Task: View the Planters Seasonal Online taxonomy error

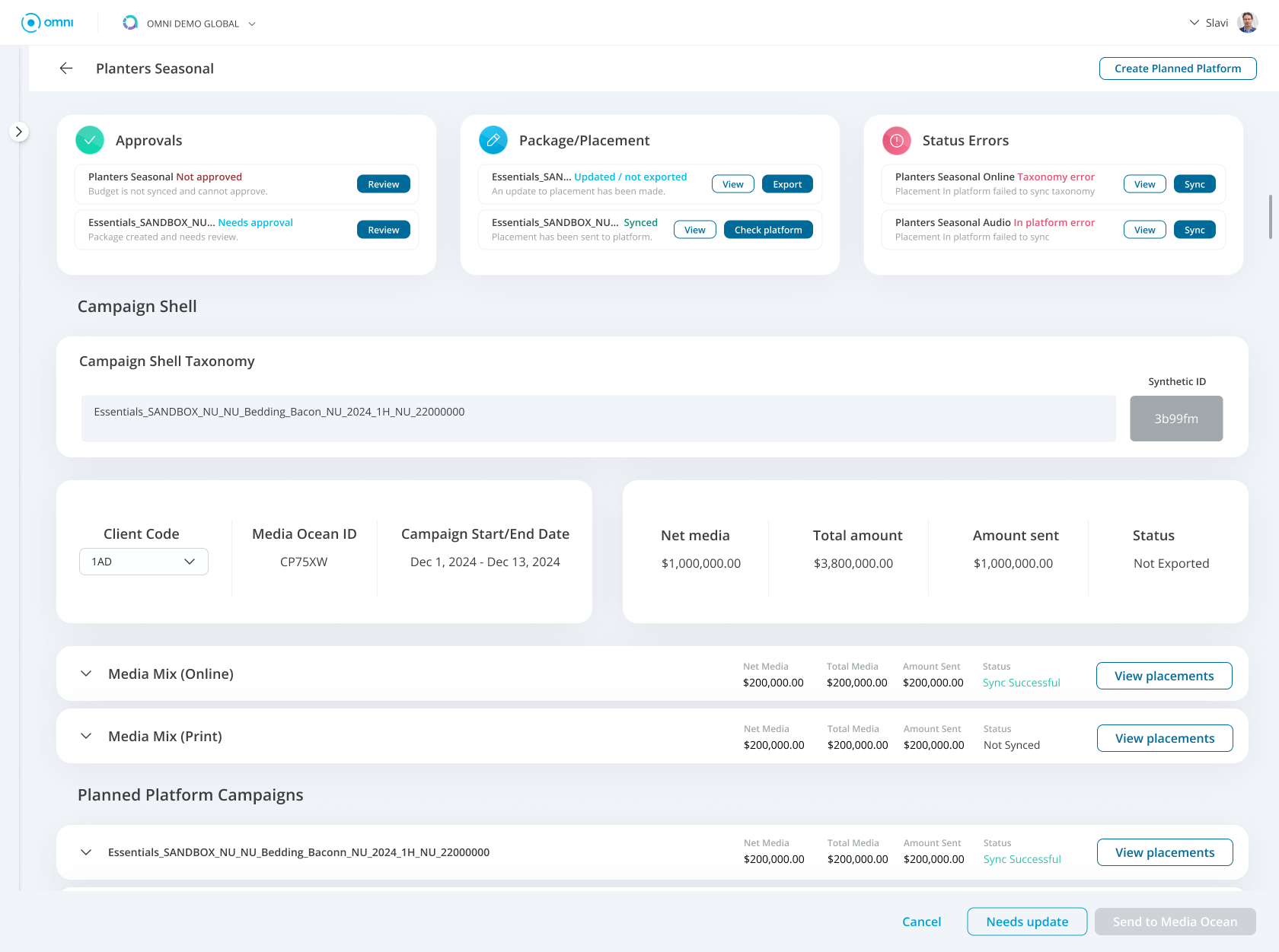Action: pyautogui.click(x=1145, y=184)
